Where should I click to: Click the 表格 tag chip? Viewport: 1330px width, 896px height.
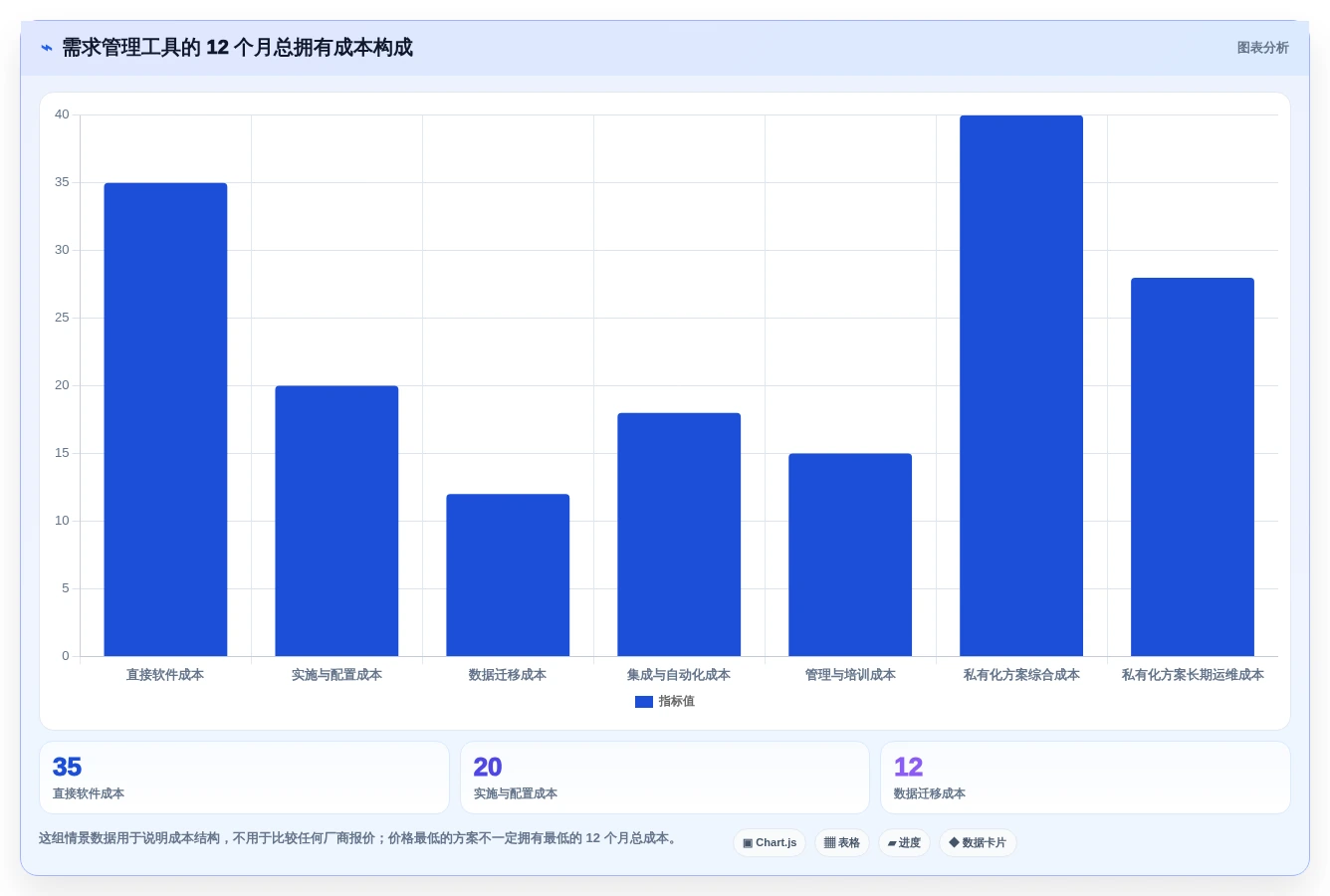pyautogui.click(x=842, y=843)
